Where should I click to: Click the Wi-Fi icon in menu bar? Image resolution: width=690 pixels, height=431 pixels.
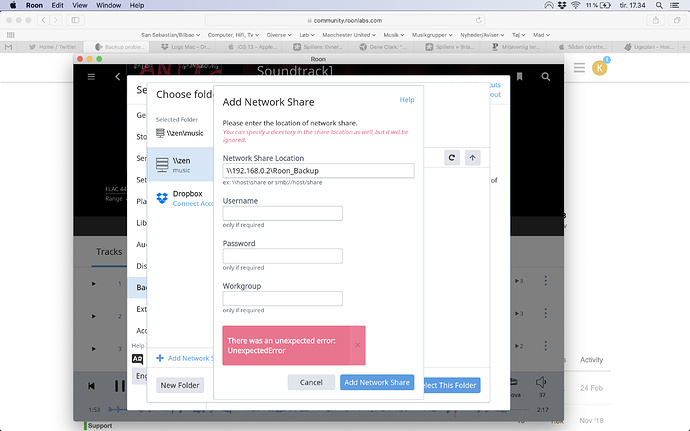576,5
